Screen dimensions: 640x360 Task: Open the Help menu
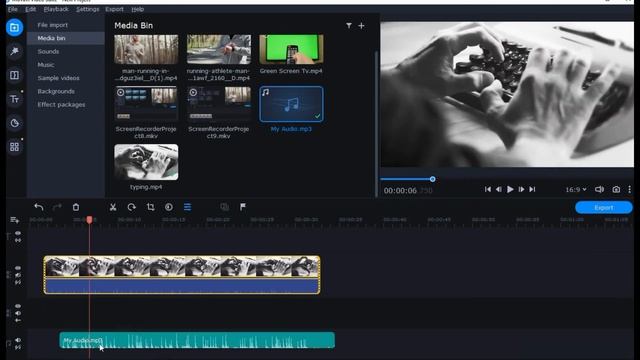click(138, 9)
